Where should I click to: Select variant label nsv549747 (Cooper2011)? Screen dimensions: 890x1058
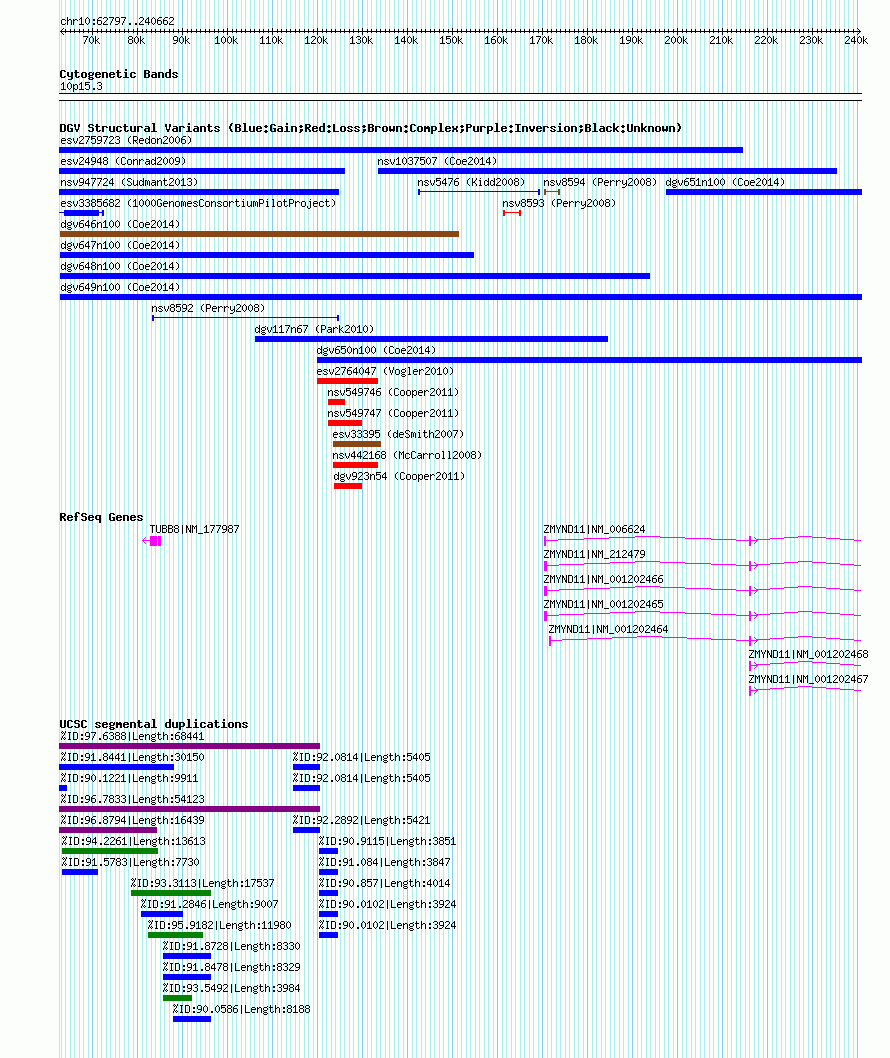(393, 413)
